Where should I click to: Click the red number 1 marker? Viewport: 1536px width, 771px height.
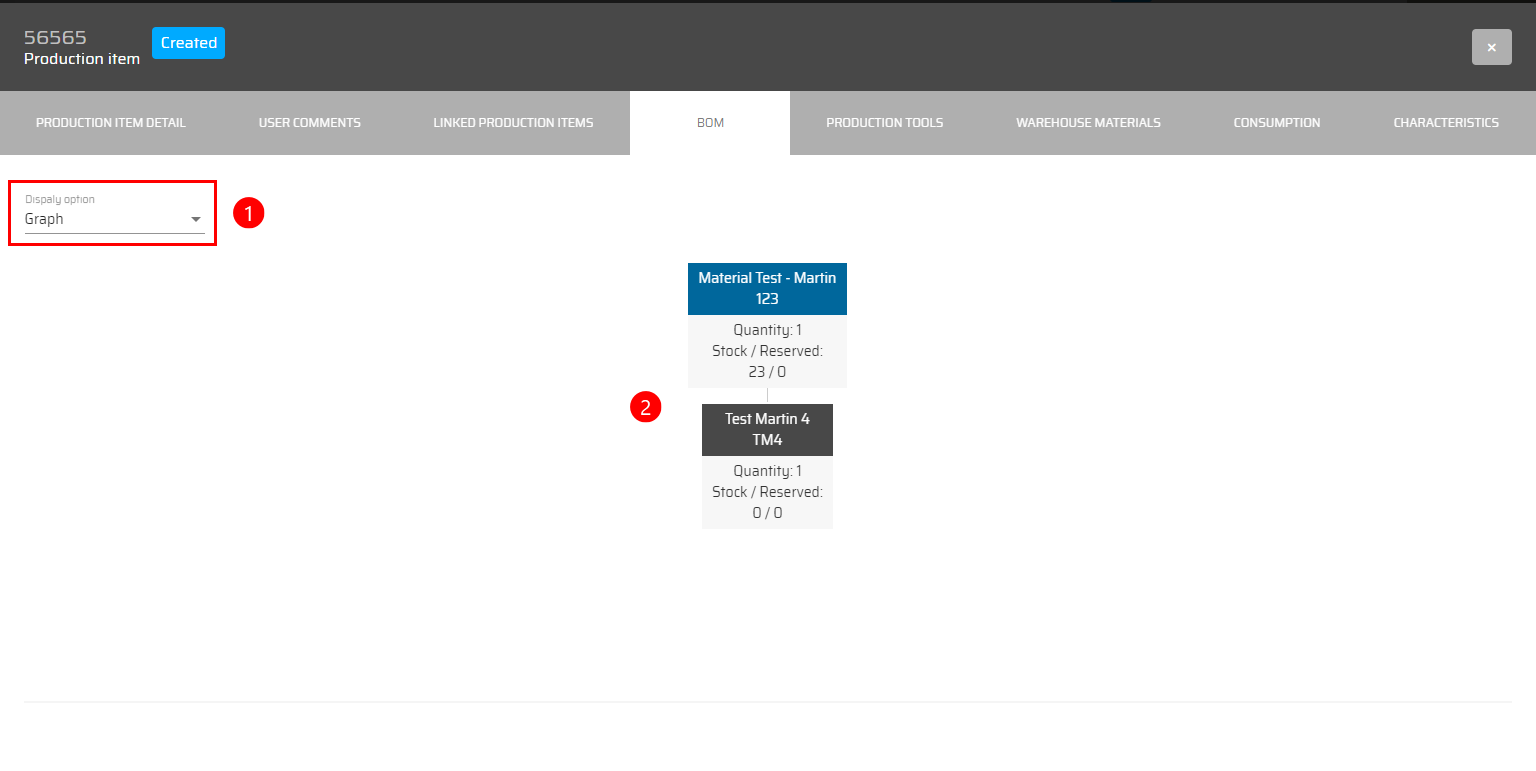[248, 213]
